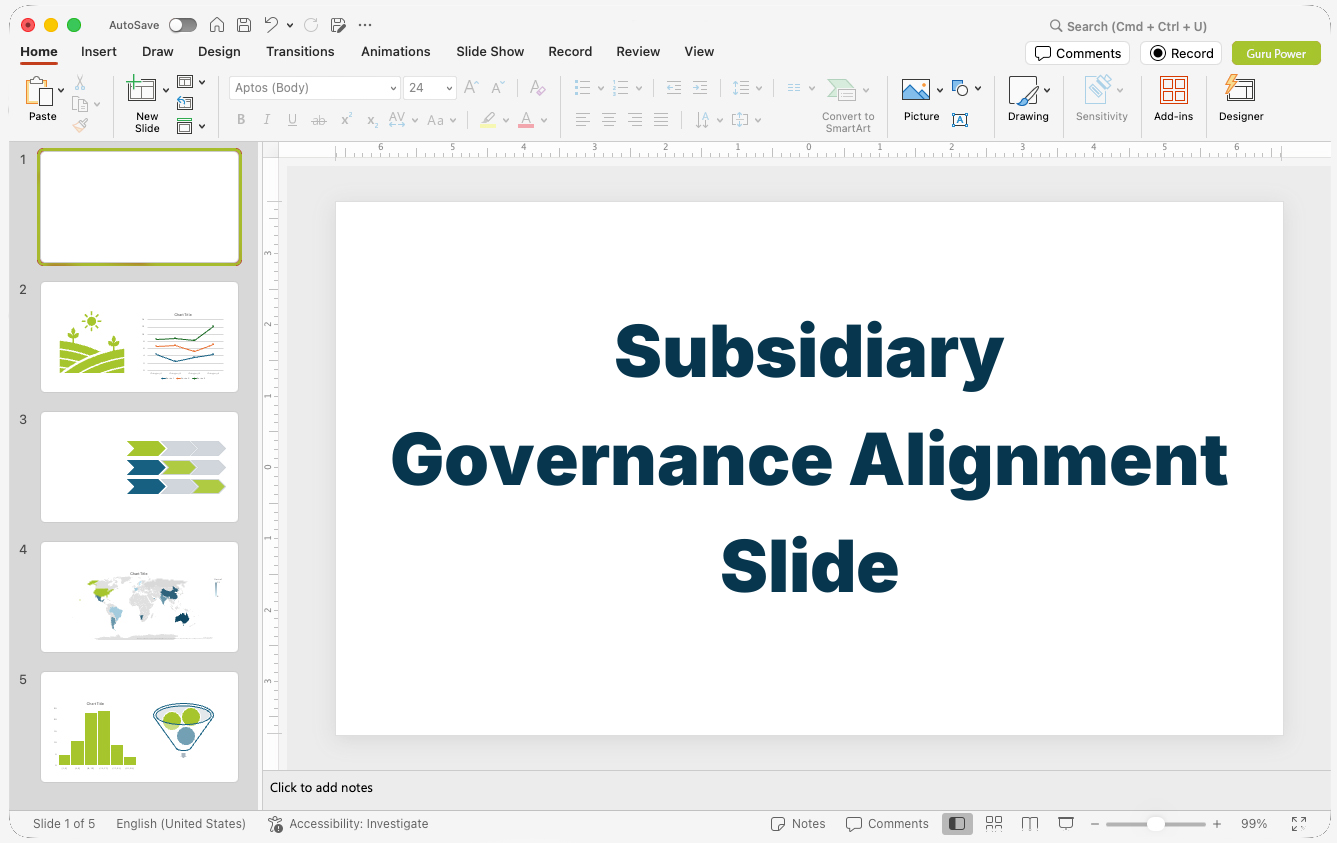Toggle Notes in status bar
The image size is (1337, 843).
798,824
